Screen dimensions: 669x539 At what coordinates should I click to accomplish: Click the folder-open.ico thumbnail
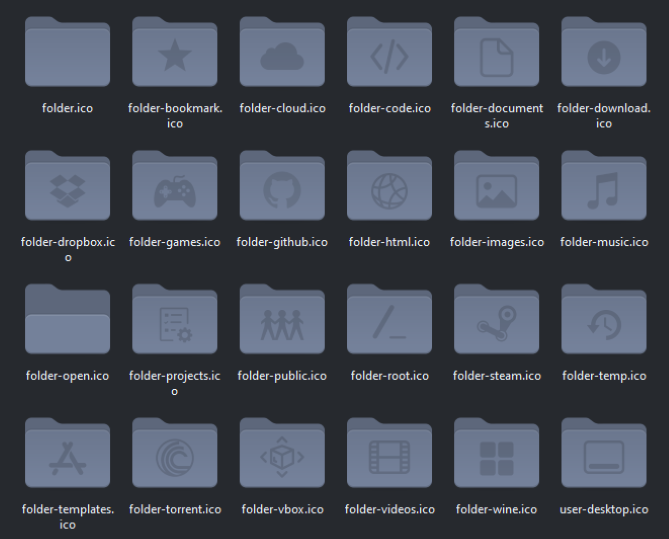(67, 323)
